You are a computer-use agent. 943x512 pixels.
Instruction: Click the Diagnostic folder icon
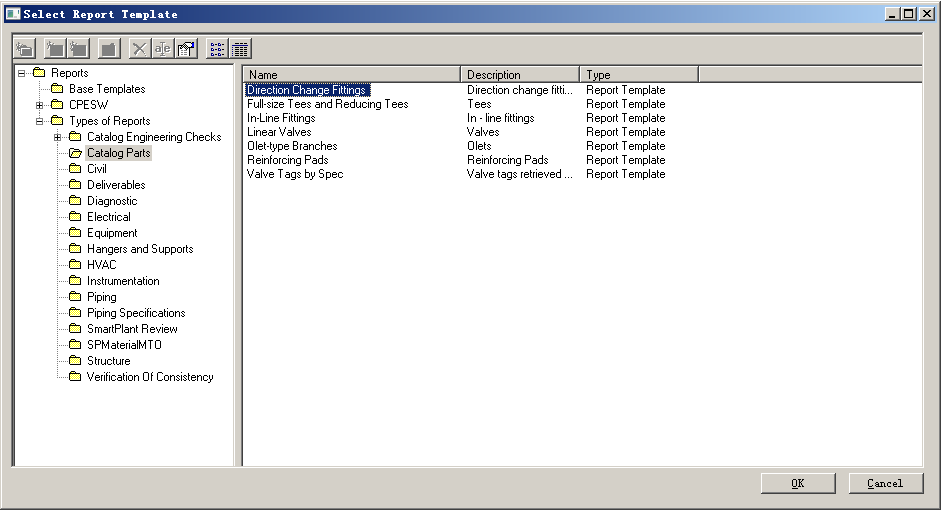(75, 200)
